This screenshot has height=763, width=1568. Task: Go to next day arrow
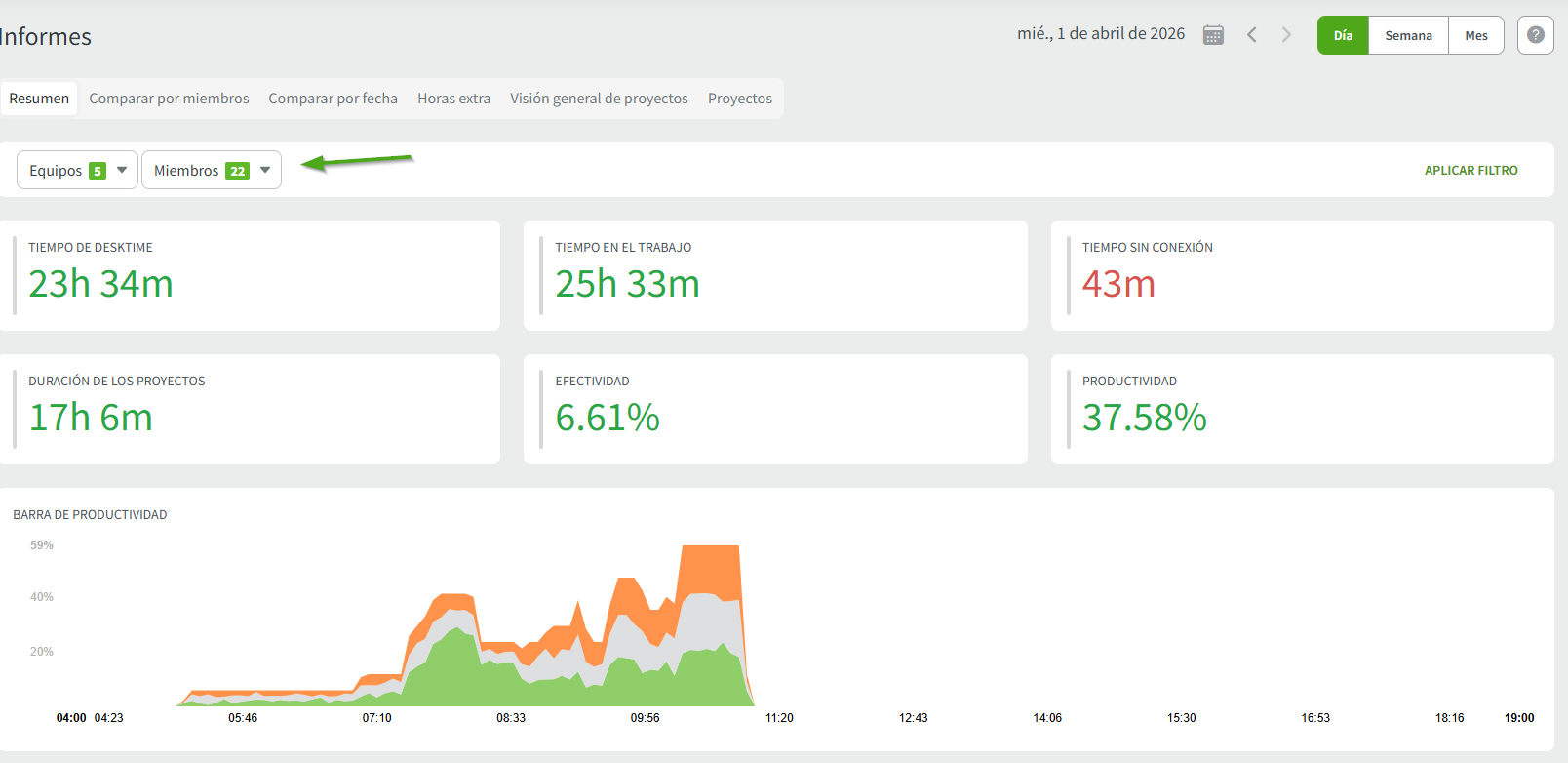pos(1286,35)
